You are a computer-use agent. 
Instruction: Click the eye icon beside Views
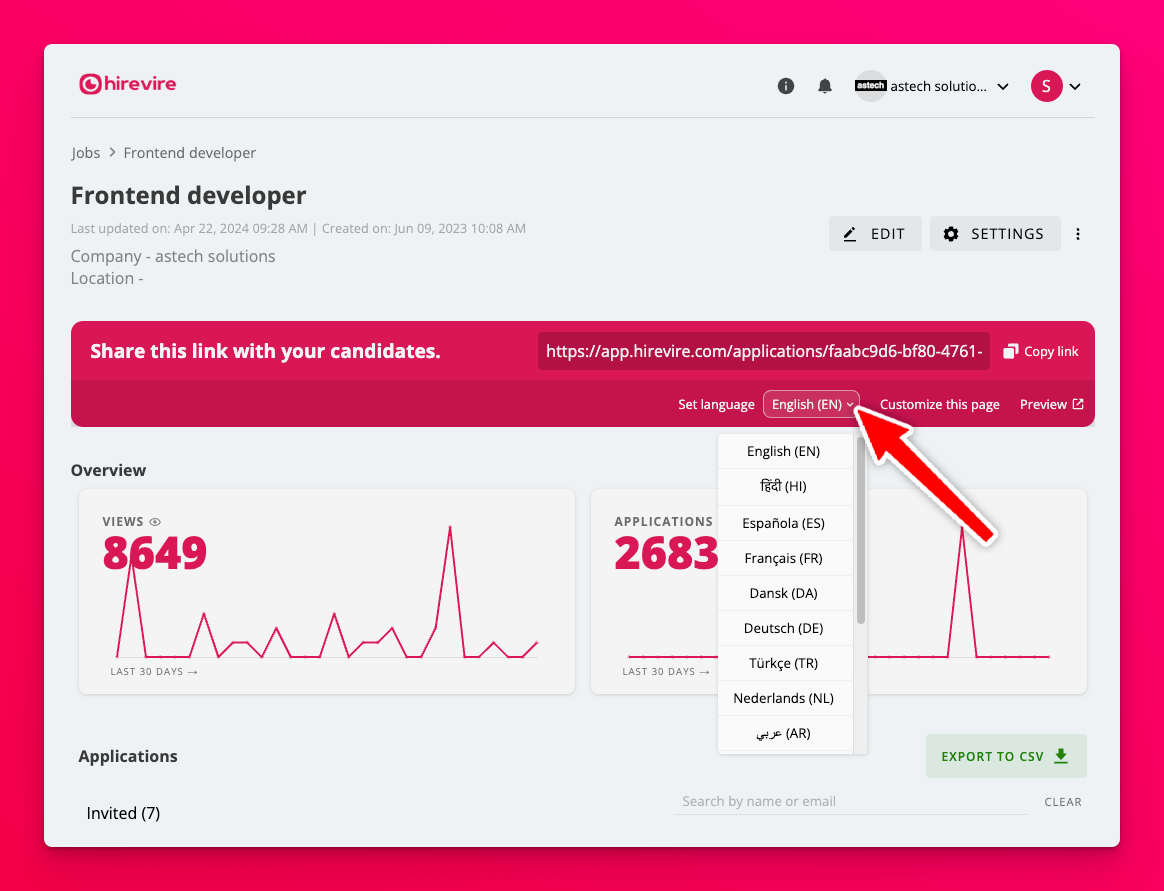click(x=155, y=522)
